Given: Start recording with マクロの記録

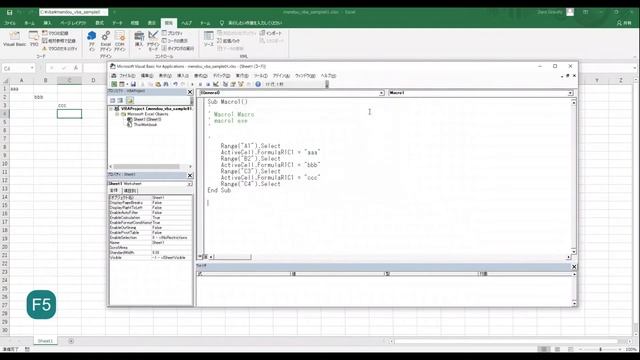Looking at the screenshot, I should click(56, 33).
